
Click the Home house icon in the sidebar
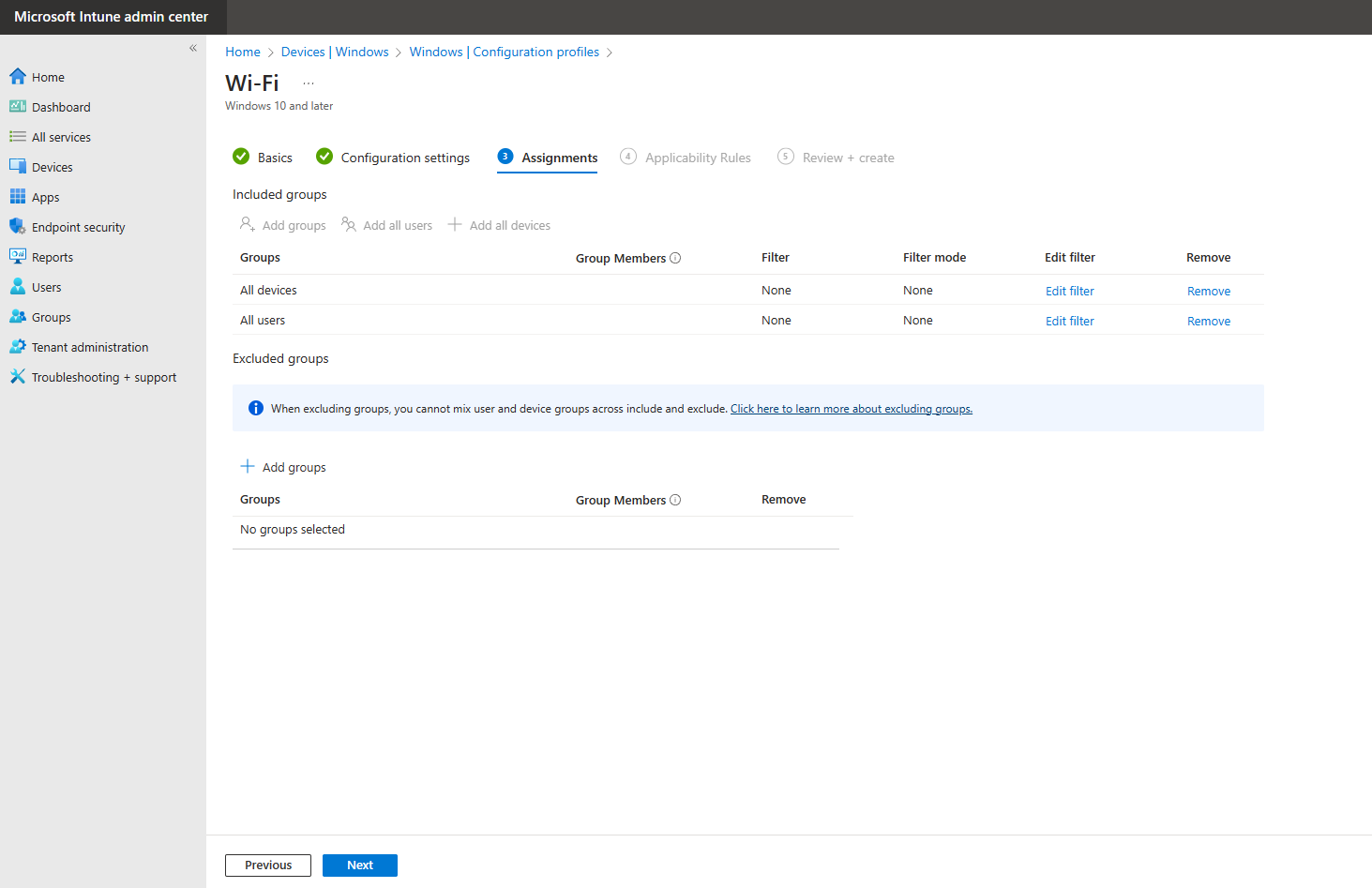(18, 76)
